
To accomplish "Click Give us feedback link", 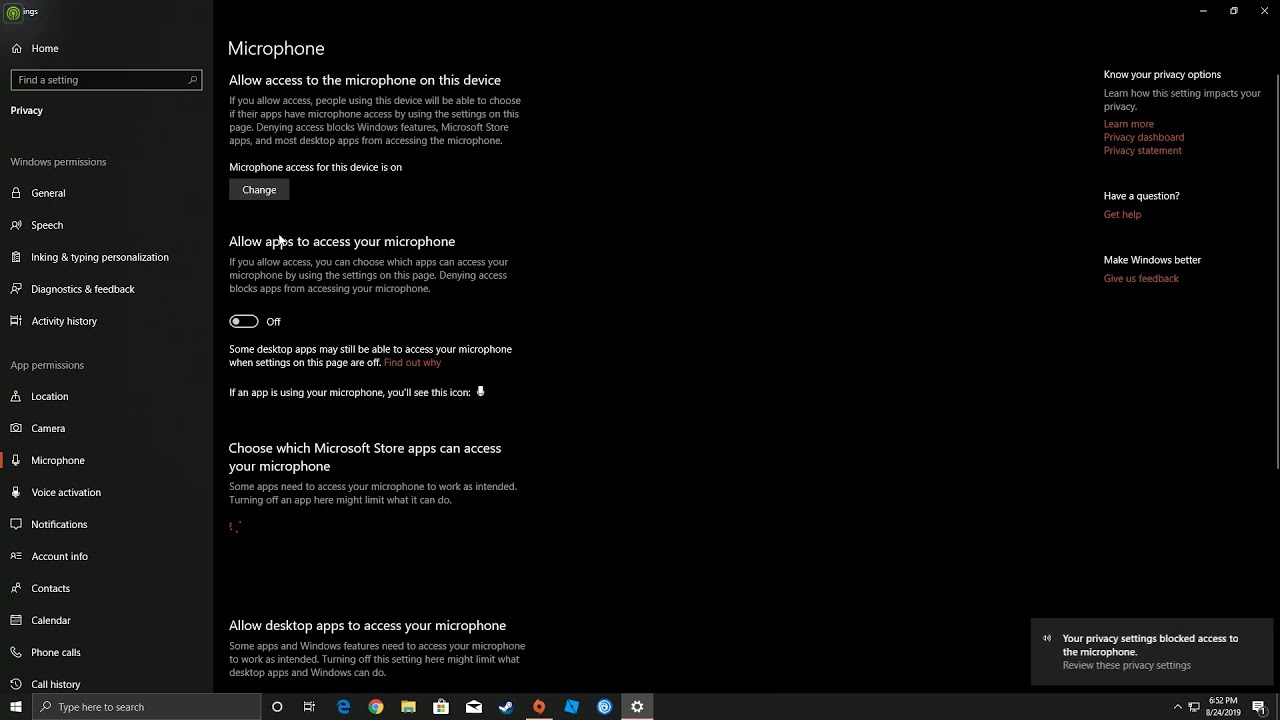I will coord(1141,278).
